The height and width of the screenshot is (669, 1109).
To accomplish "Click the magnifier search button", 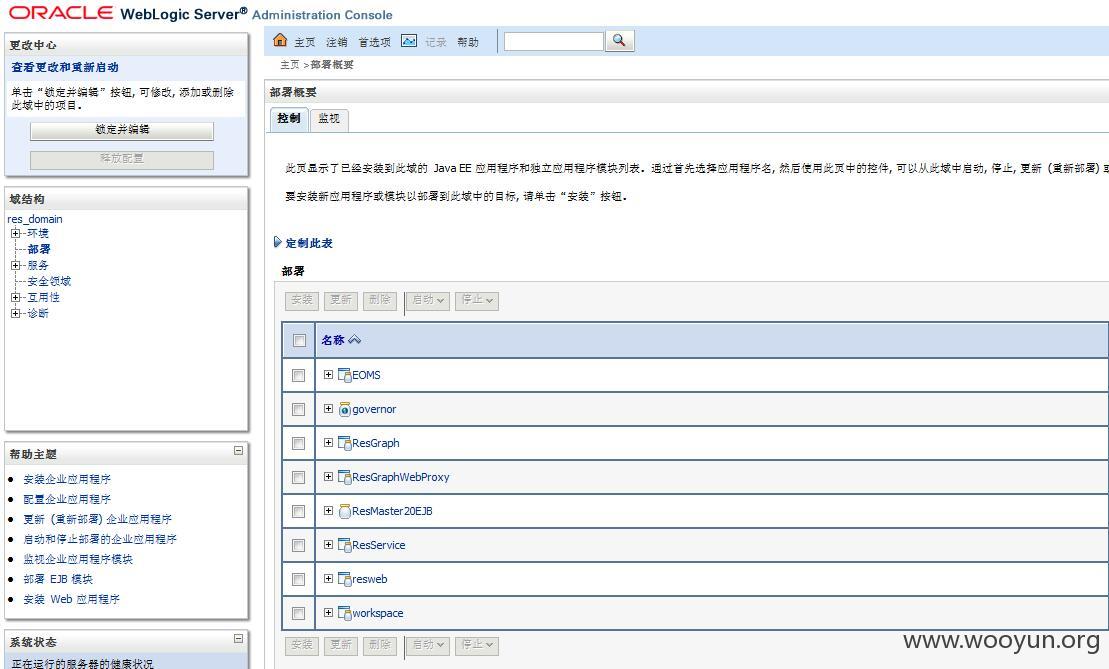I will (x=619, y=41).
